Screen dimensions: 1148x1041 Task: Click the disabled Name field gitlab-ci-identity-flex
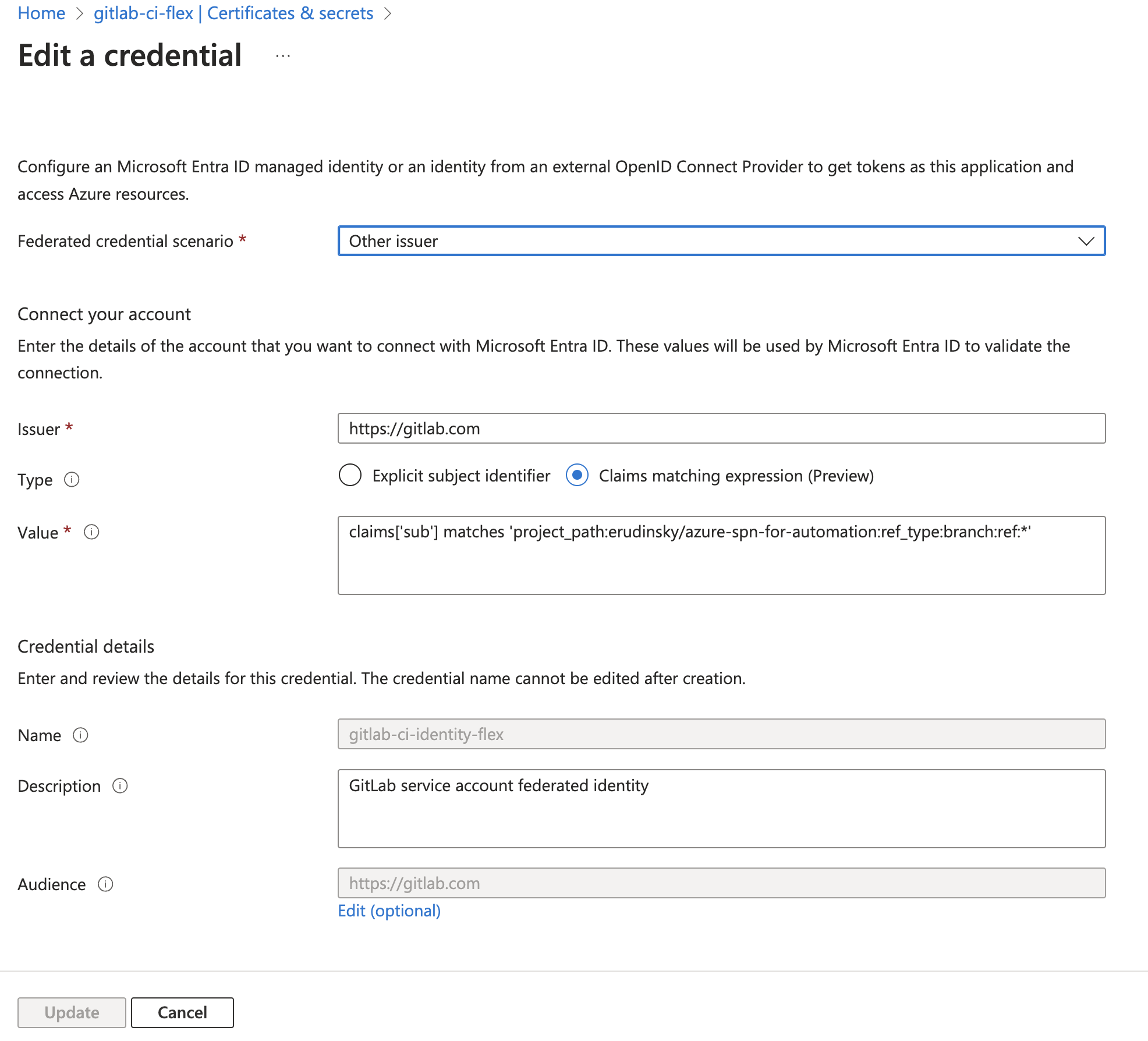[x=721, y=734]
